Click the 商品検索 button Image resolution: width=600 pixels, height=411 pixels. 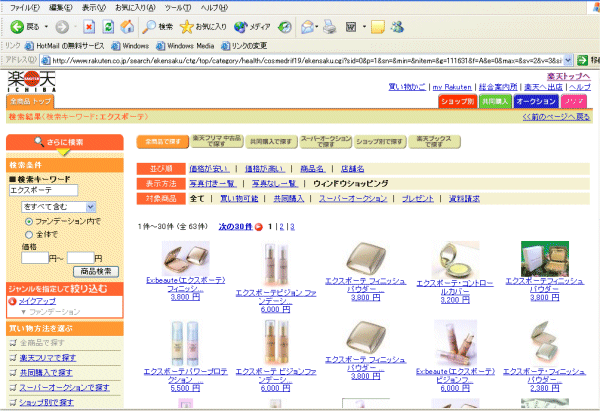click(x=96, y=272)
